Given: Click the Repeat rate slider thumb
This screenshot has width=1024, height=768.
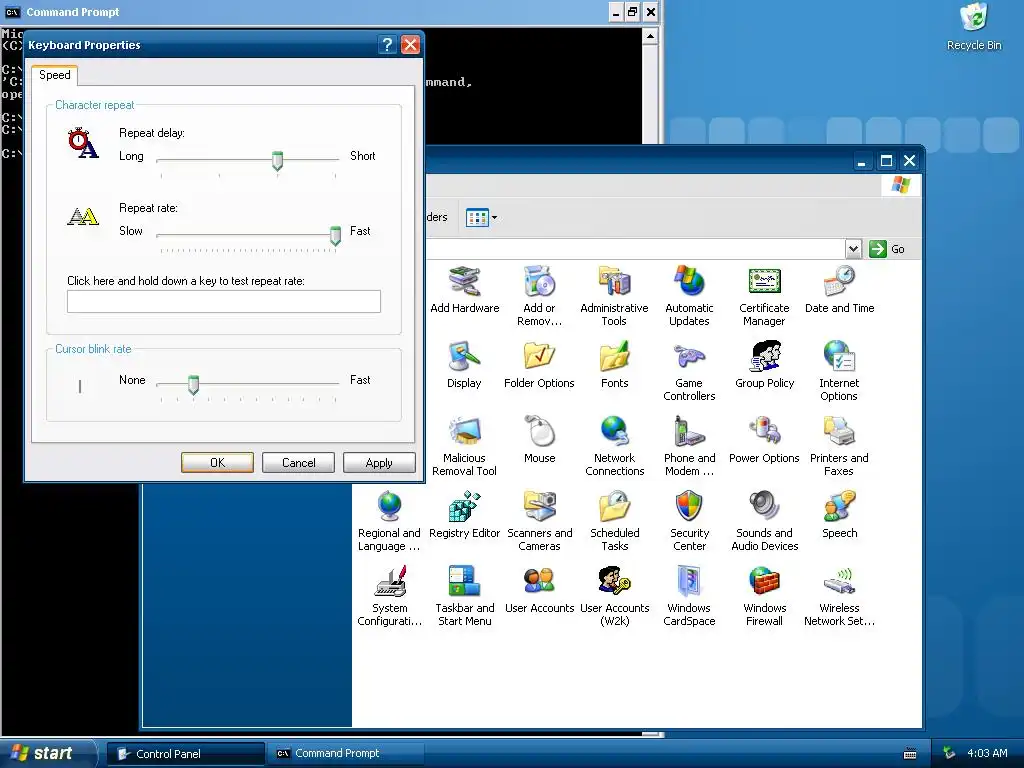Looking at the screenshot, I should 335,235.
